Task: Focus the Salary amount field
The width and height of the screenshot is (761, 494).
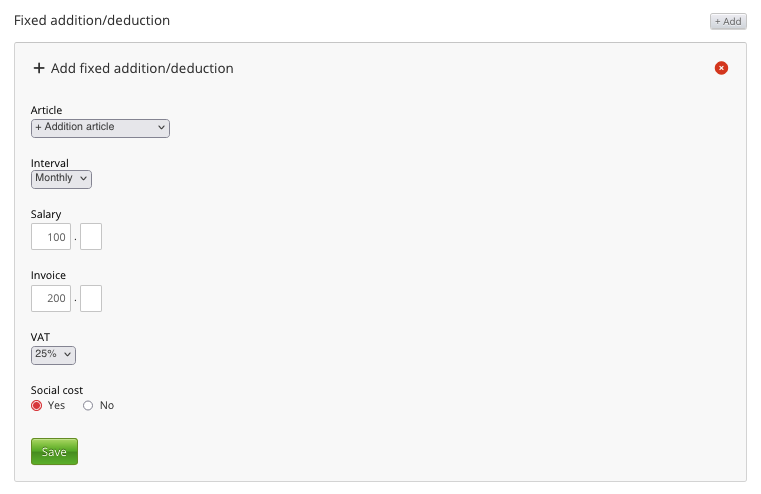Action: coord(51,237)
